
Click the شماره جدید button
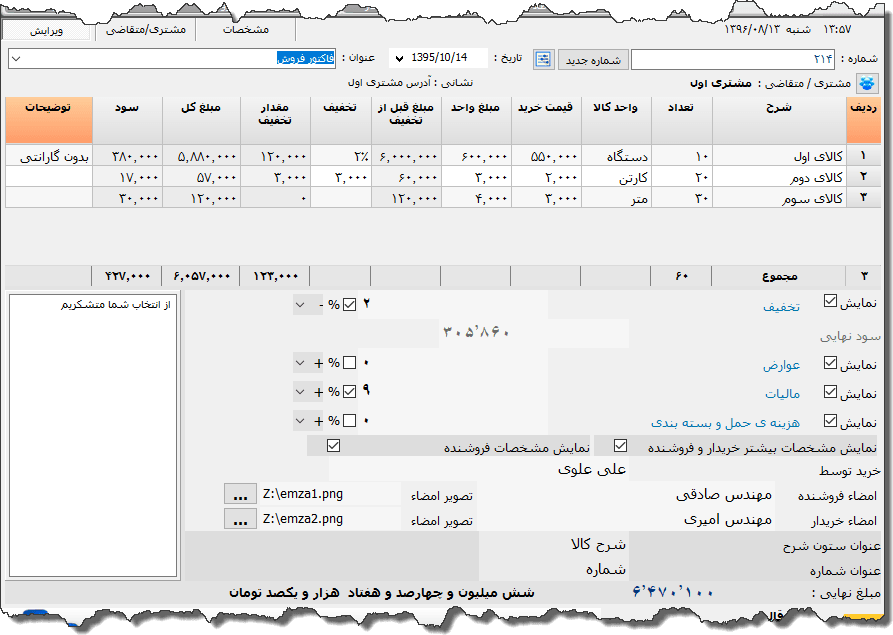point(594,58)
